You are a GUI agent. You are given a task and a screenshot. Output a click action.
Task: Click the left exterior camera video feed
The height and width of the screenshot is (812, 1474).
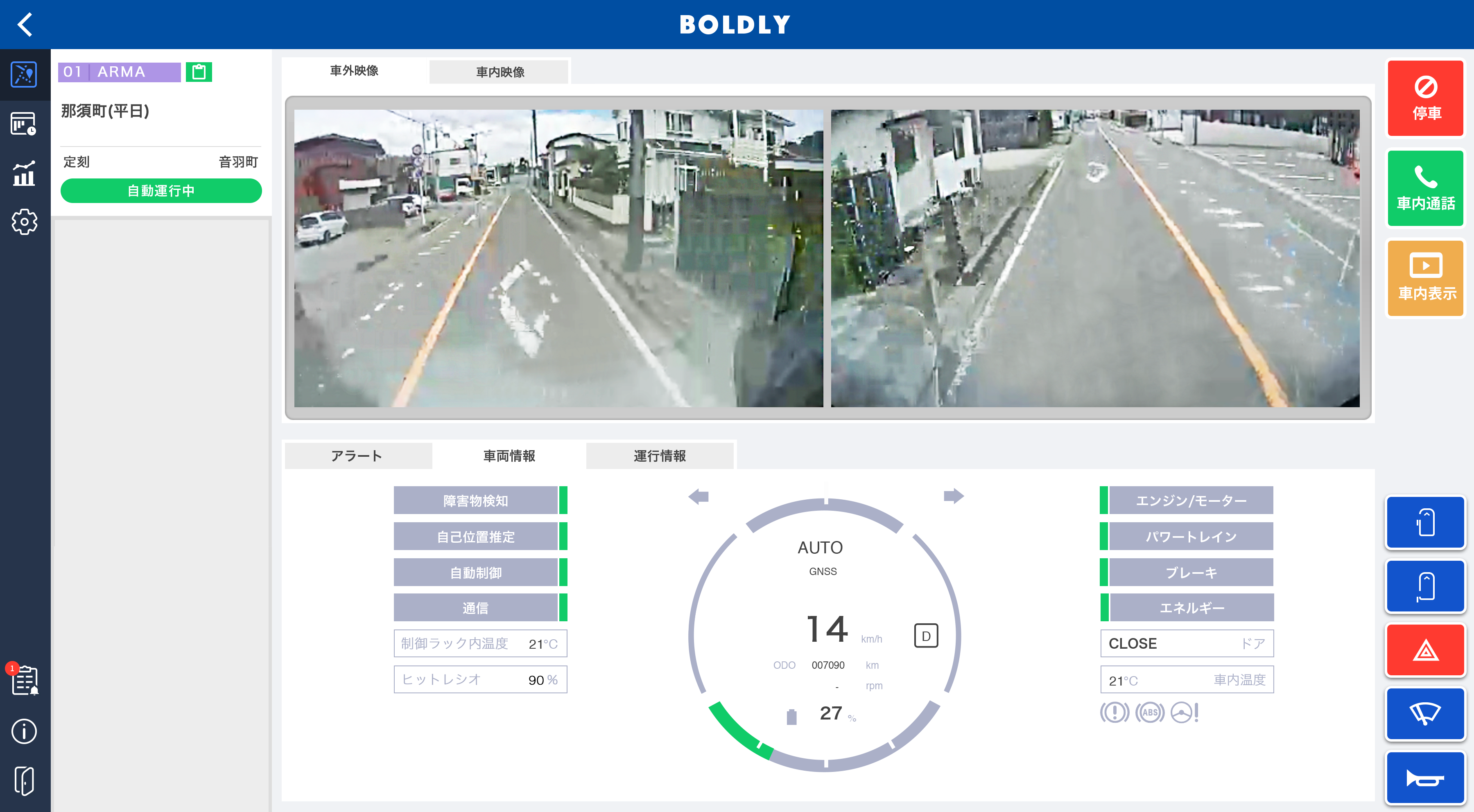click(558, 258)
